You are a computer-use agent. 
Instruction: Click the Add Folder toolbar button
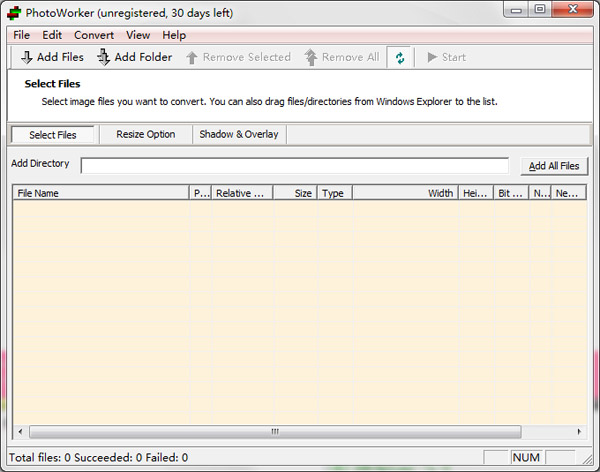tap(134, 57)
